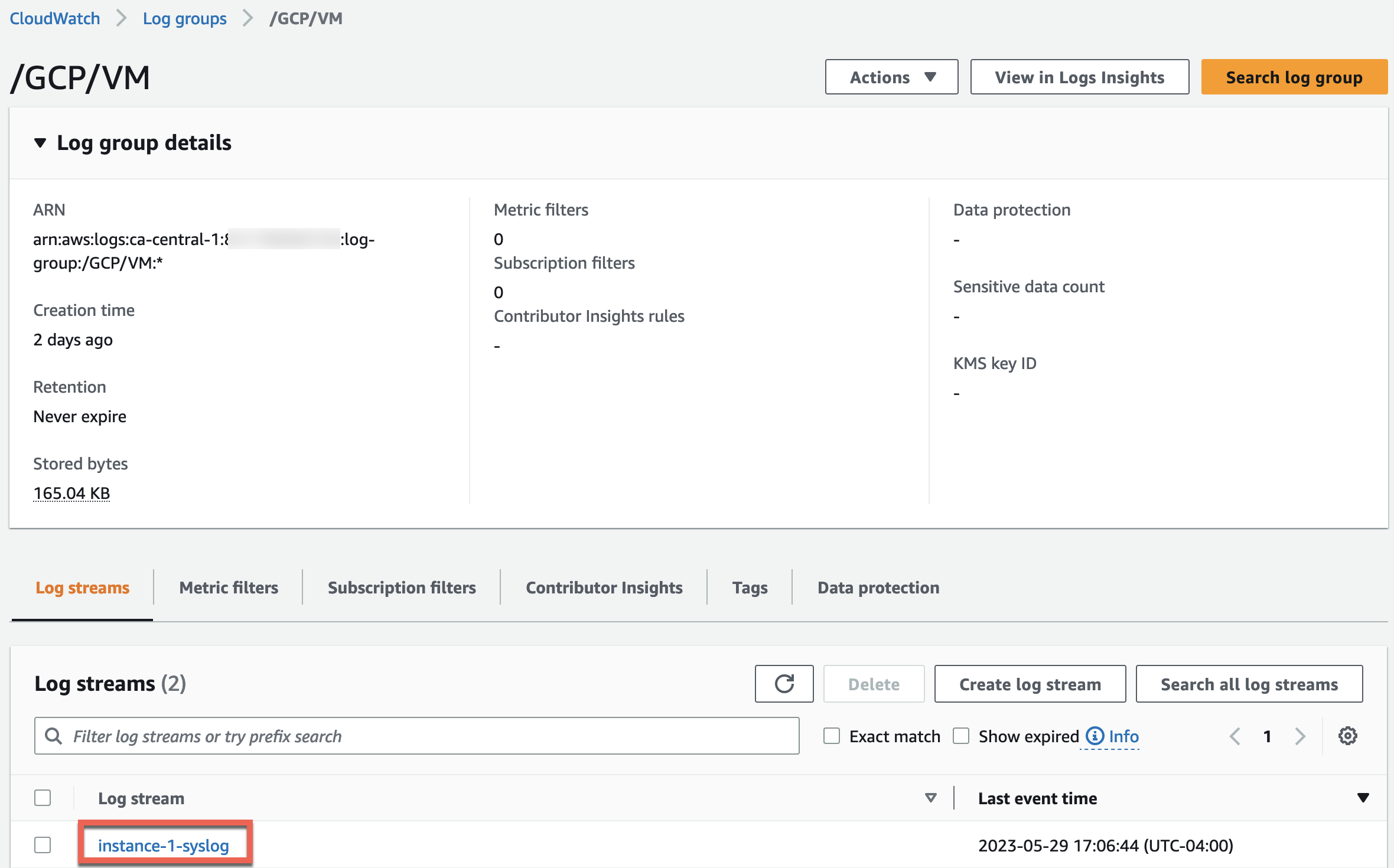Toggle the Show expired checkbox
The width and height of the screenshot is (1394, 868).
(x=961, y=736)
